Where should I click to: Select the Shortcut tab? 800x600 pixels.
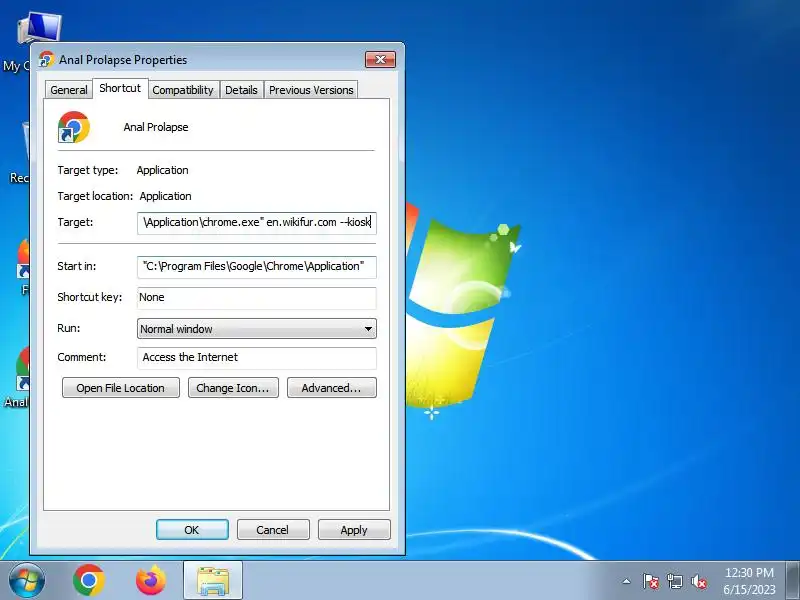[120, 88]
